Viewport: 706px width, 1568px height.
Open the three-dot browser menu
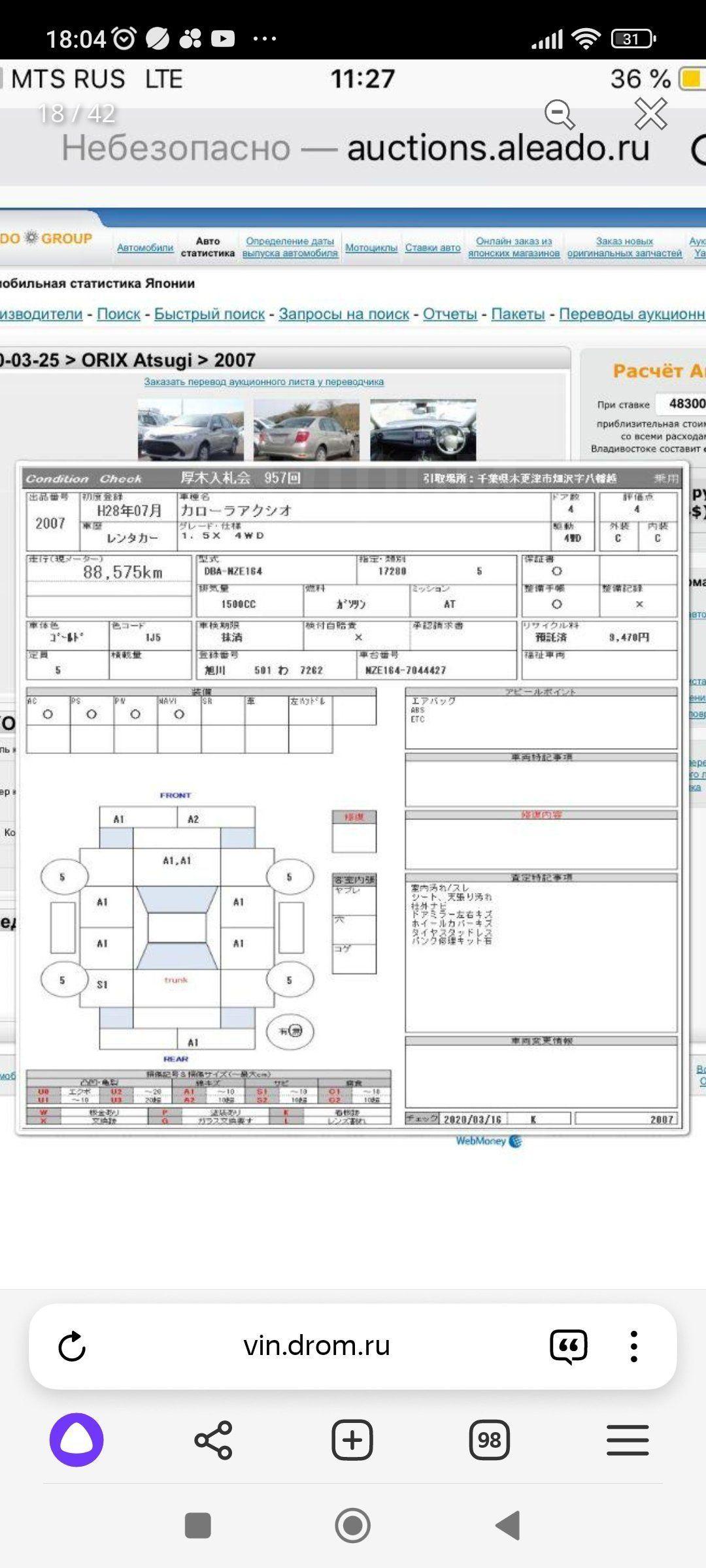633,1347
